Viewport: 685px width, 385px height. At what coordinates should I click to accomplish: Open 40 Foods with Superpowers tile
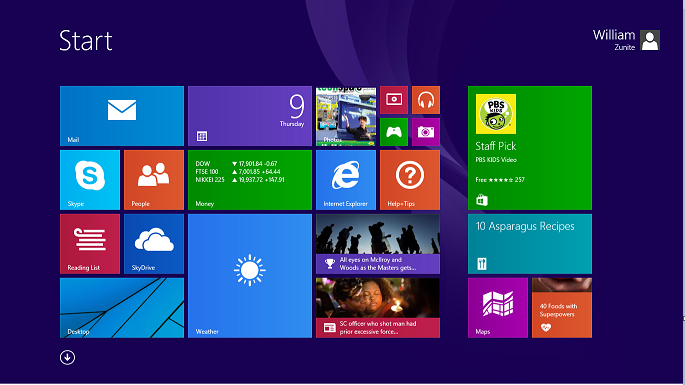pyautogui.click(x=562, y=308)
